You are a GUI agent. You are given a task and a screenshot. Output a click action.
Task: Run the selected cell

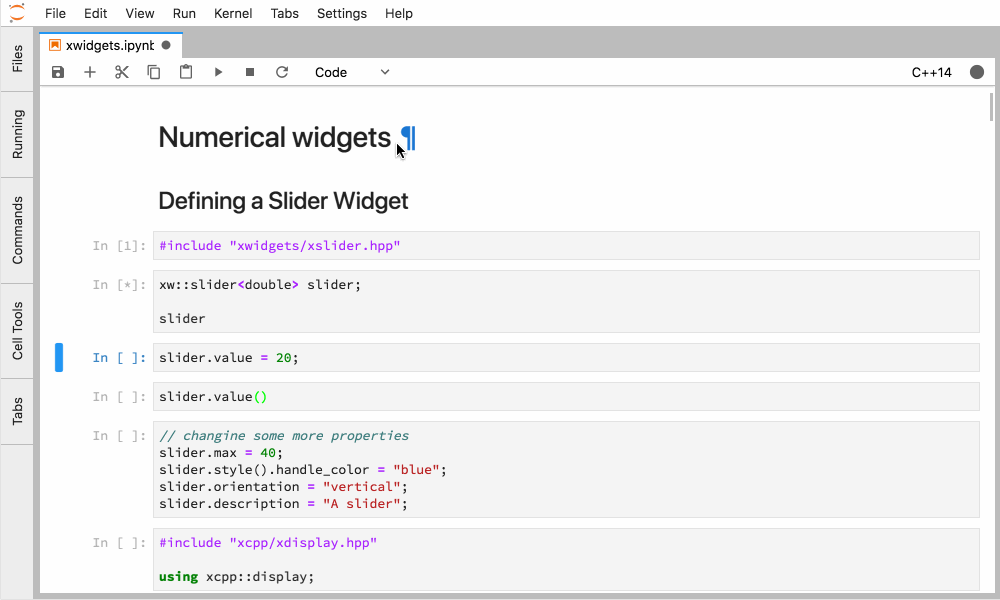tap(218, 72)
